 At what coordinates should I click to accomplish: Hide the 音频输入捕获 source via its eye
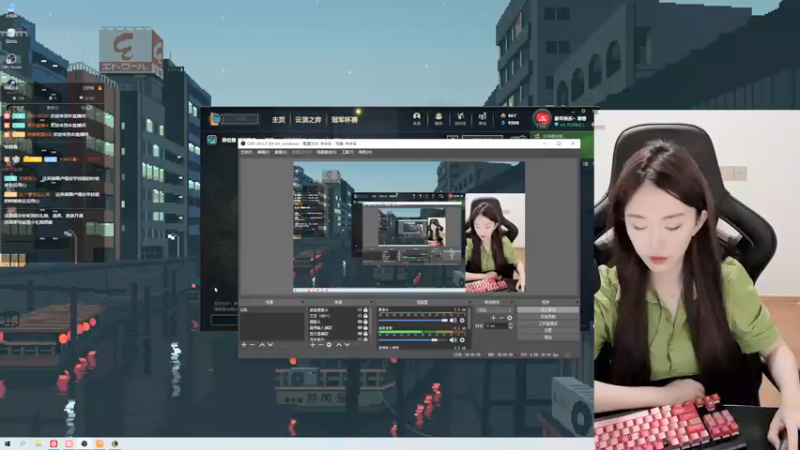pos(360,328)
